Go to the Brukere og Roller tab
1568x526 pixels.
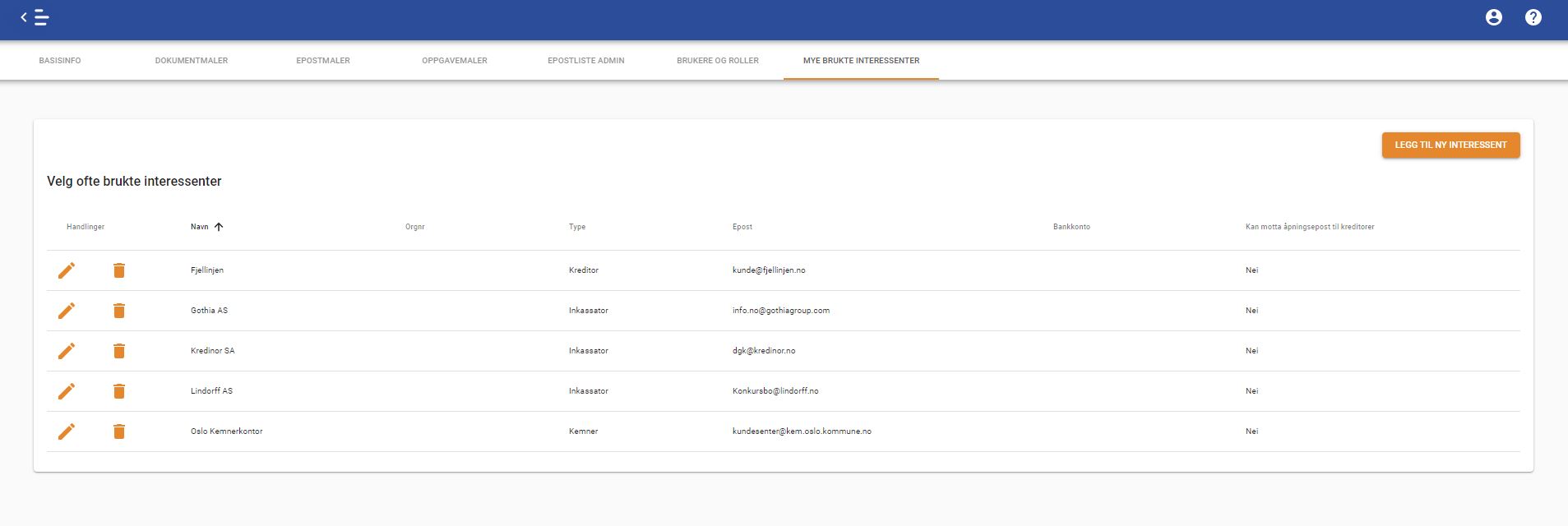point(718,61)
